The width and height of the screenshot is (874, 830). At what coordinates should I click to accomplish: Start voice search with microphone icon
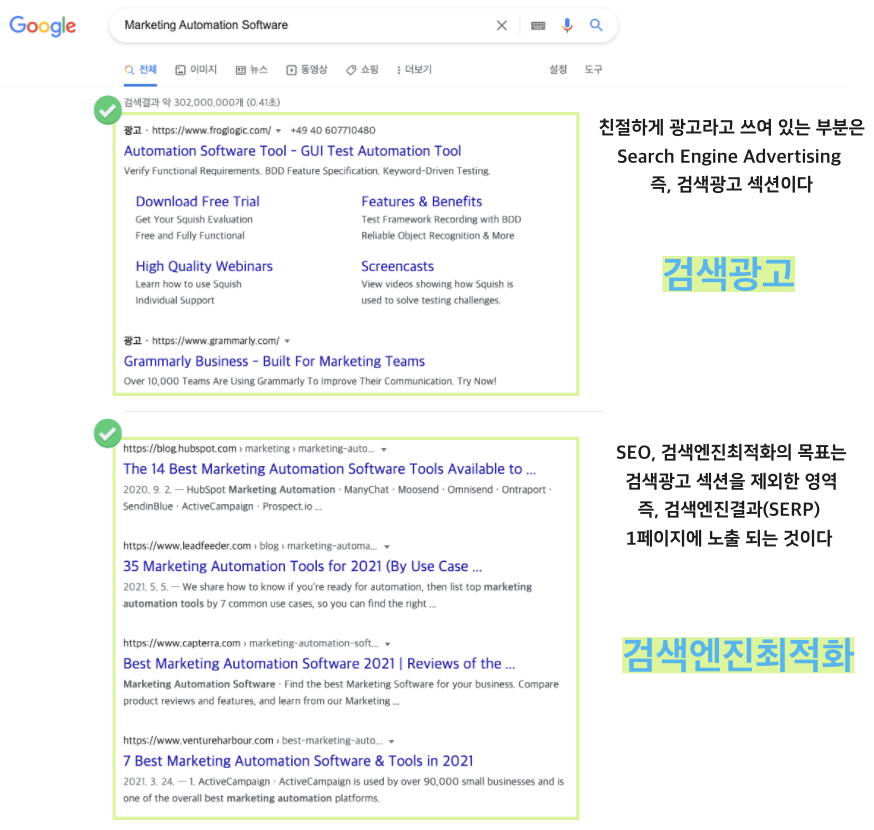(x=567, y=25)
